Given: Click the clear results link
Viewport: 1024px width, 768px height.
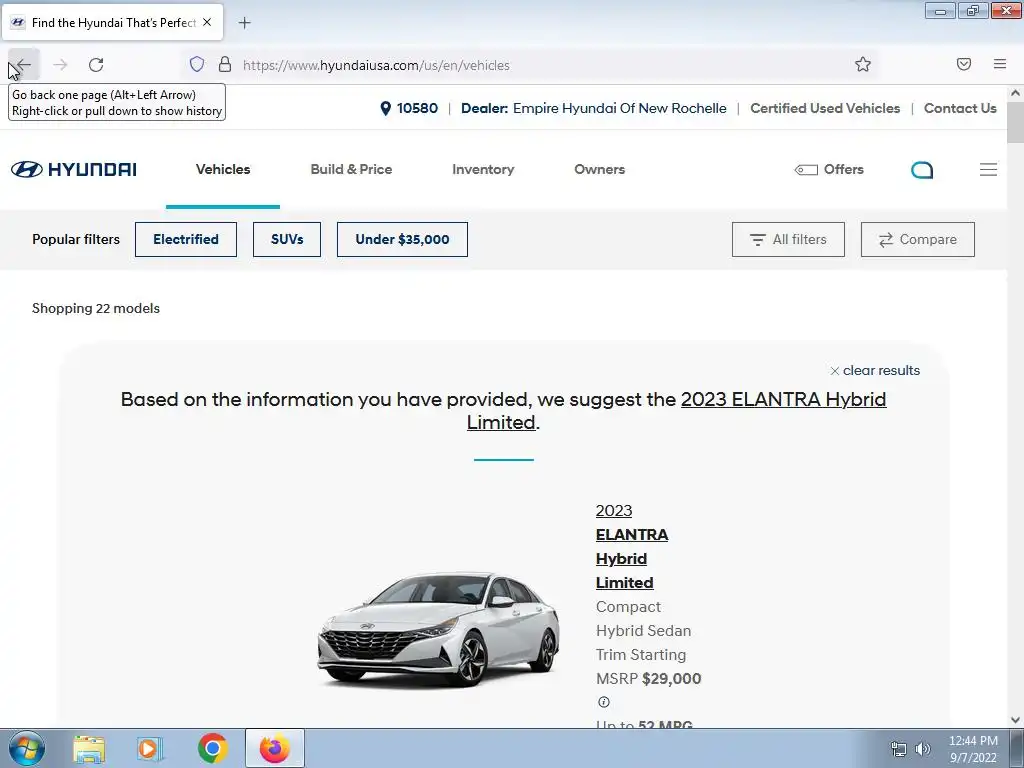Looking at the screenshot, I should click(x=881, y=370).
